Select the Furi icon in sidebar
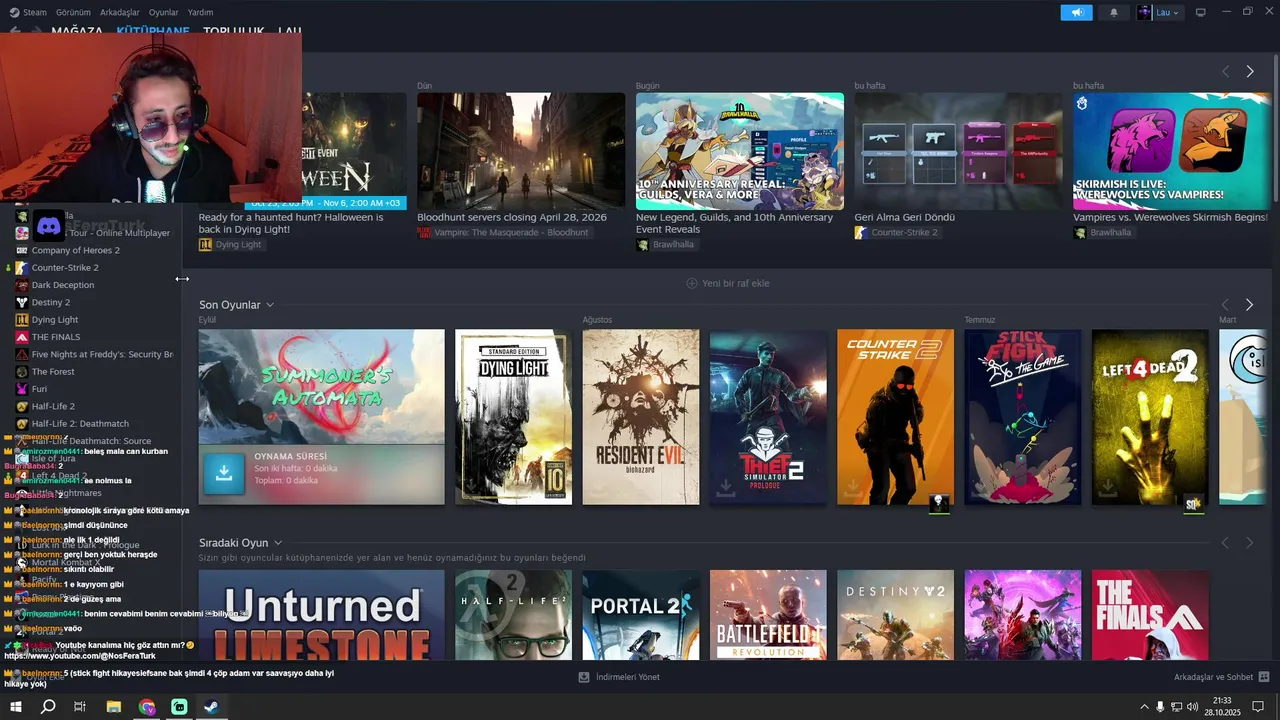The width and height of the screenshot is (1280, 720). (22, 389)
